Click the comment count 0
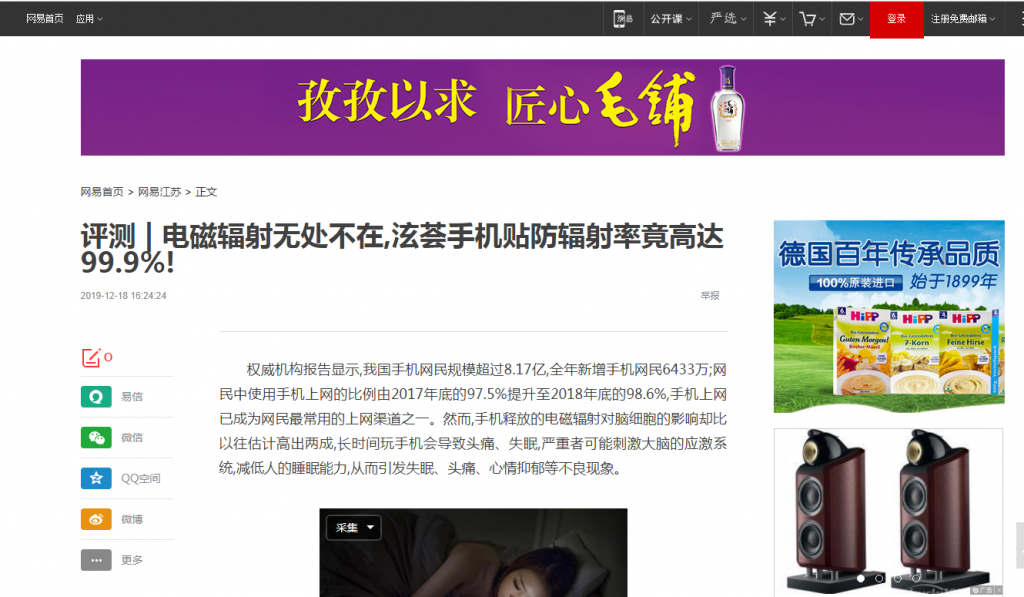1024x597 pixels. tap(108, 357)
